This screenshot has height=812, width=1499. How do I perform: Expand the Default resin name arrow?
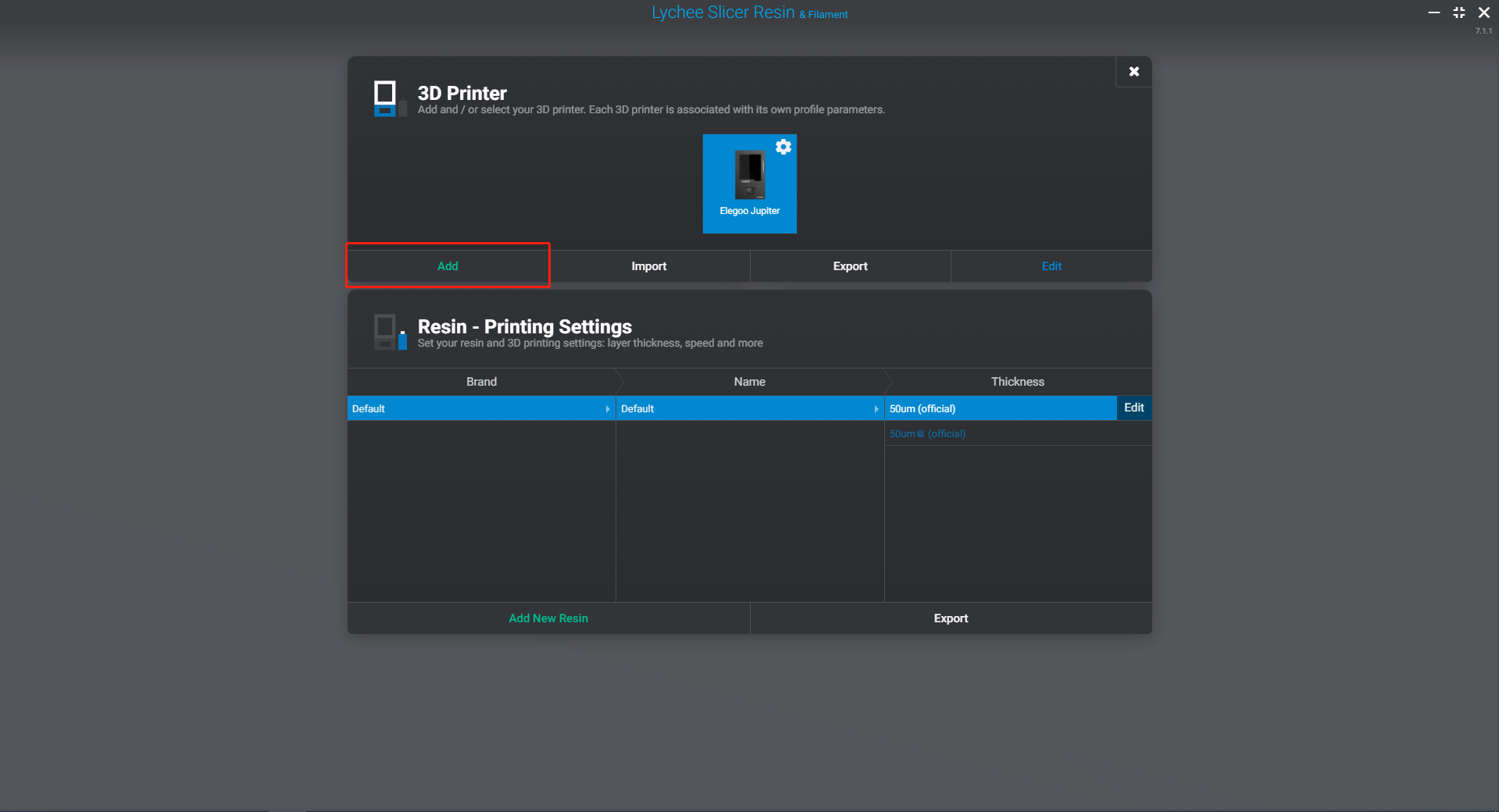[x=876, y=409]
